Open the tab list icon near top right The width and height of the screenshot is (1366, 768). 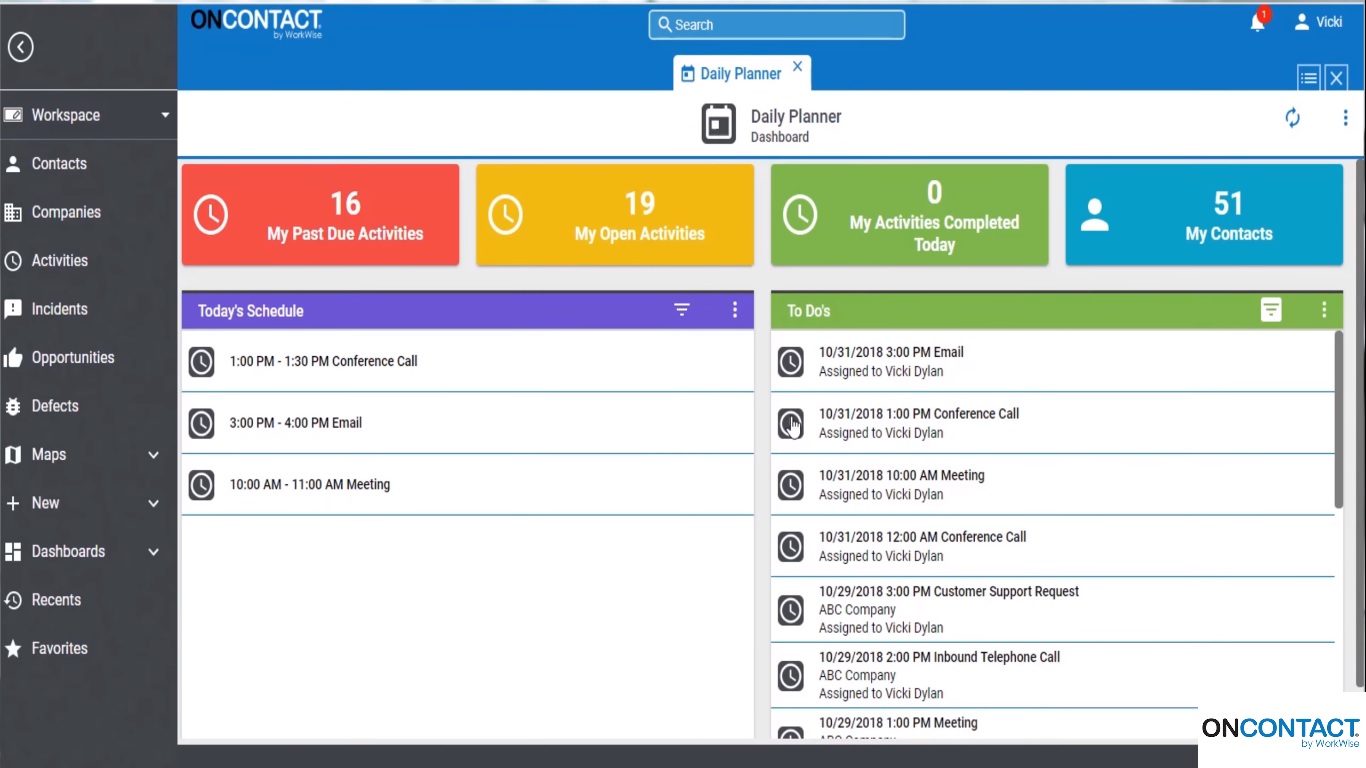1308,77
